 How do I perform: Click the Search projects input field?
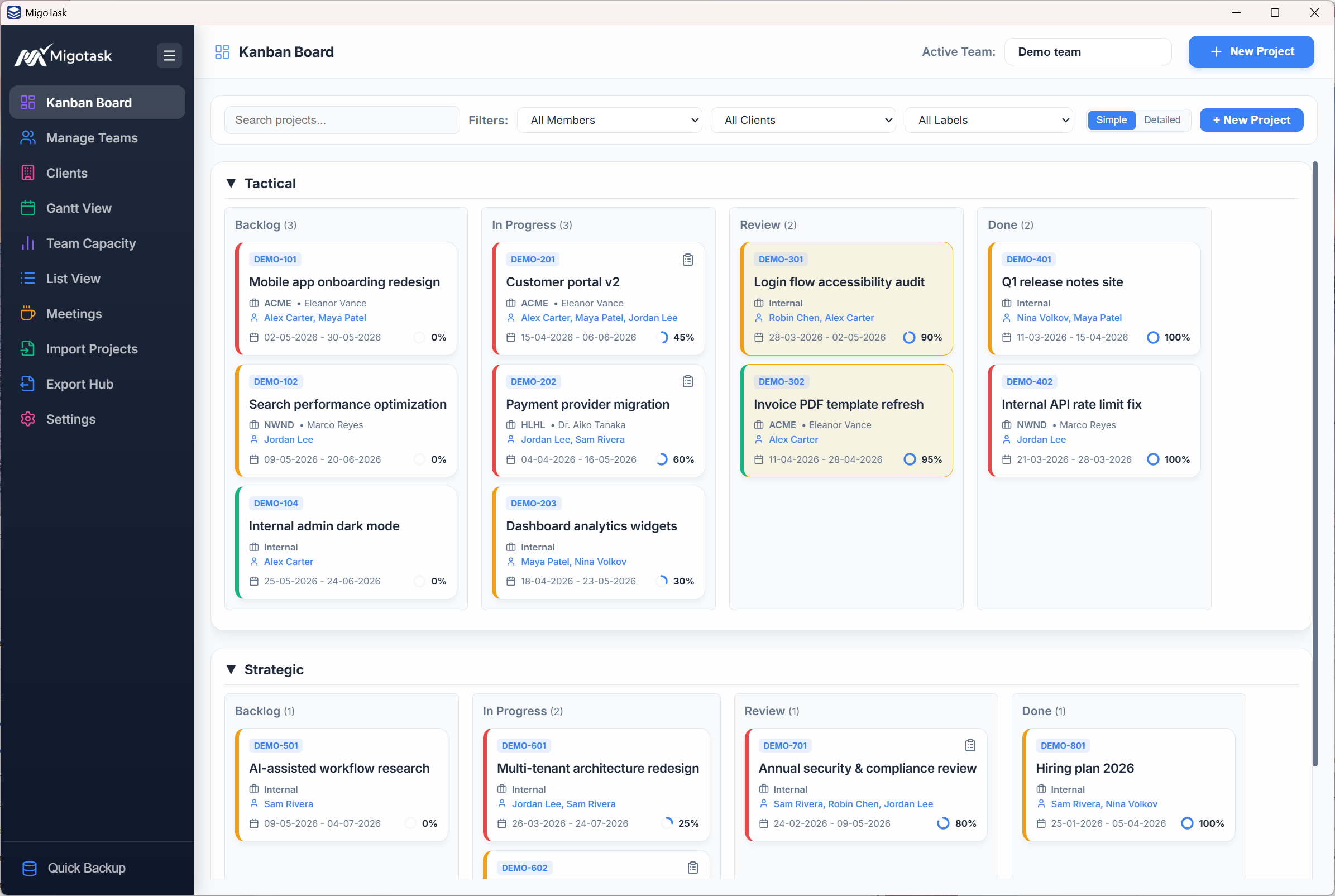tap(342, 120)
